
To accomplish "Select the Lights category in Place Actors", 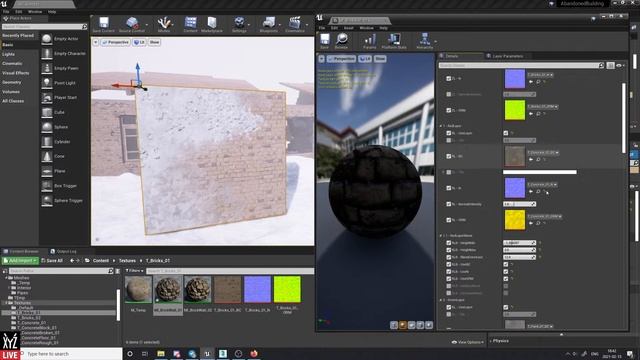I will tap(8, 54).
